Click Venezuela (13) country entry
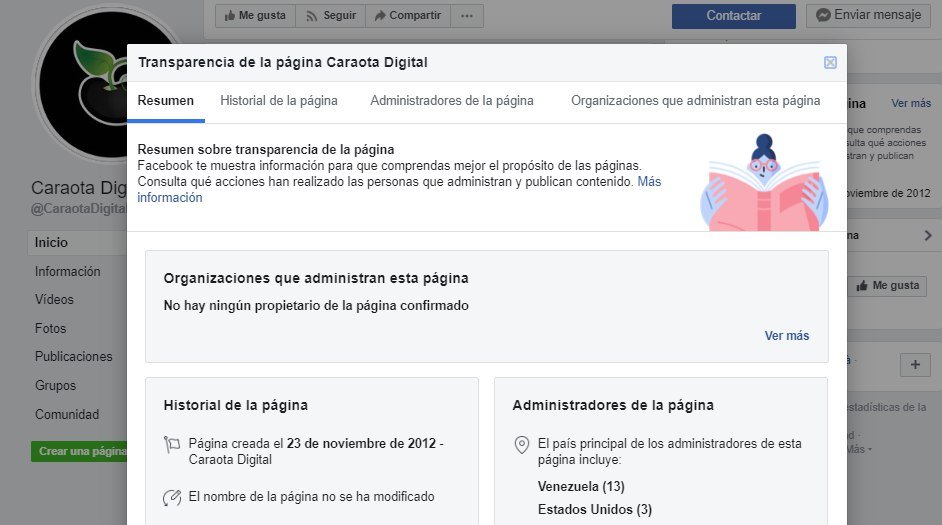Image resolution: width=942 pixels, height=525 pixels. click(581, 487)
